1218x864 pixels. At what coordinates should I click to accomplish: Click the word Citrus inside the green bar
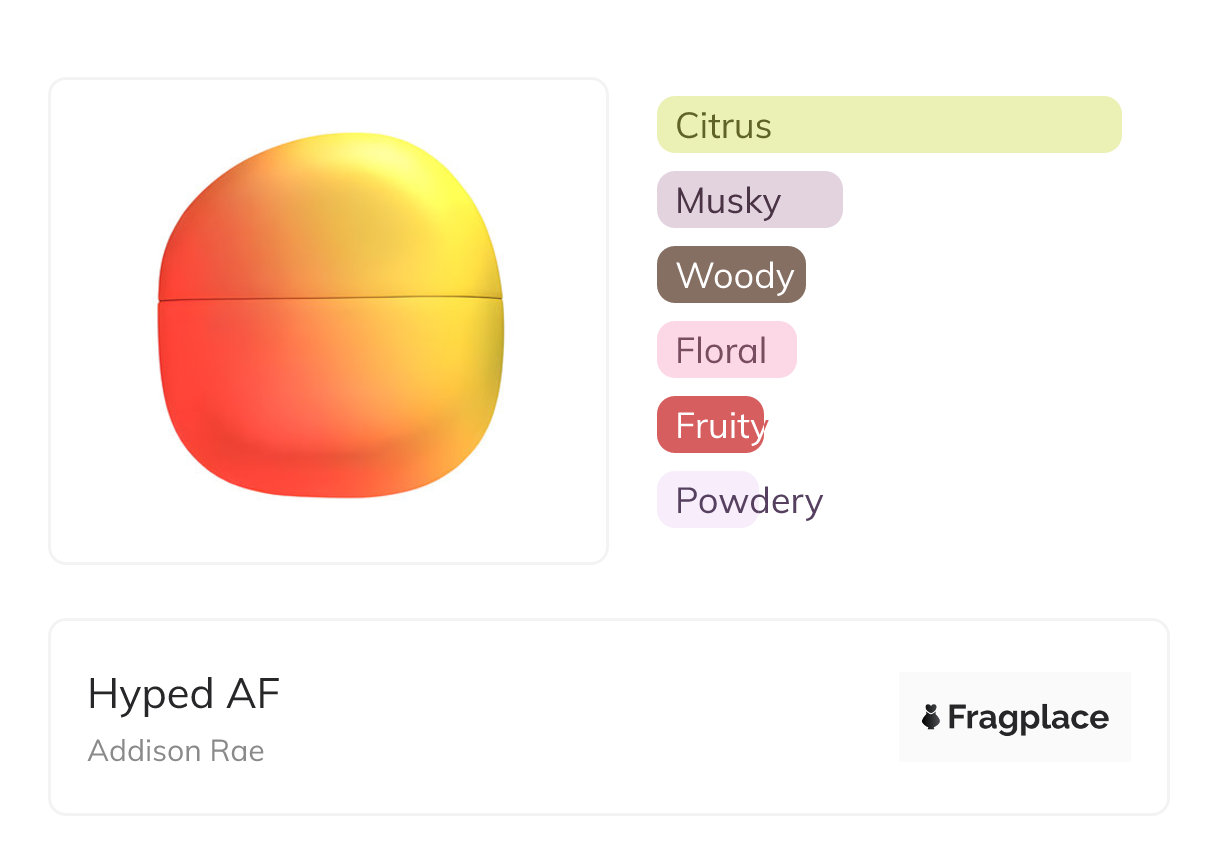point(723,126)
